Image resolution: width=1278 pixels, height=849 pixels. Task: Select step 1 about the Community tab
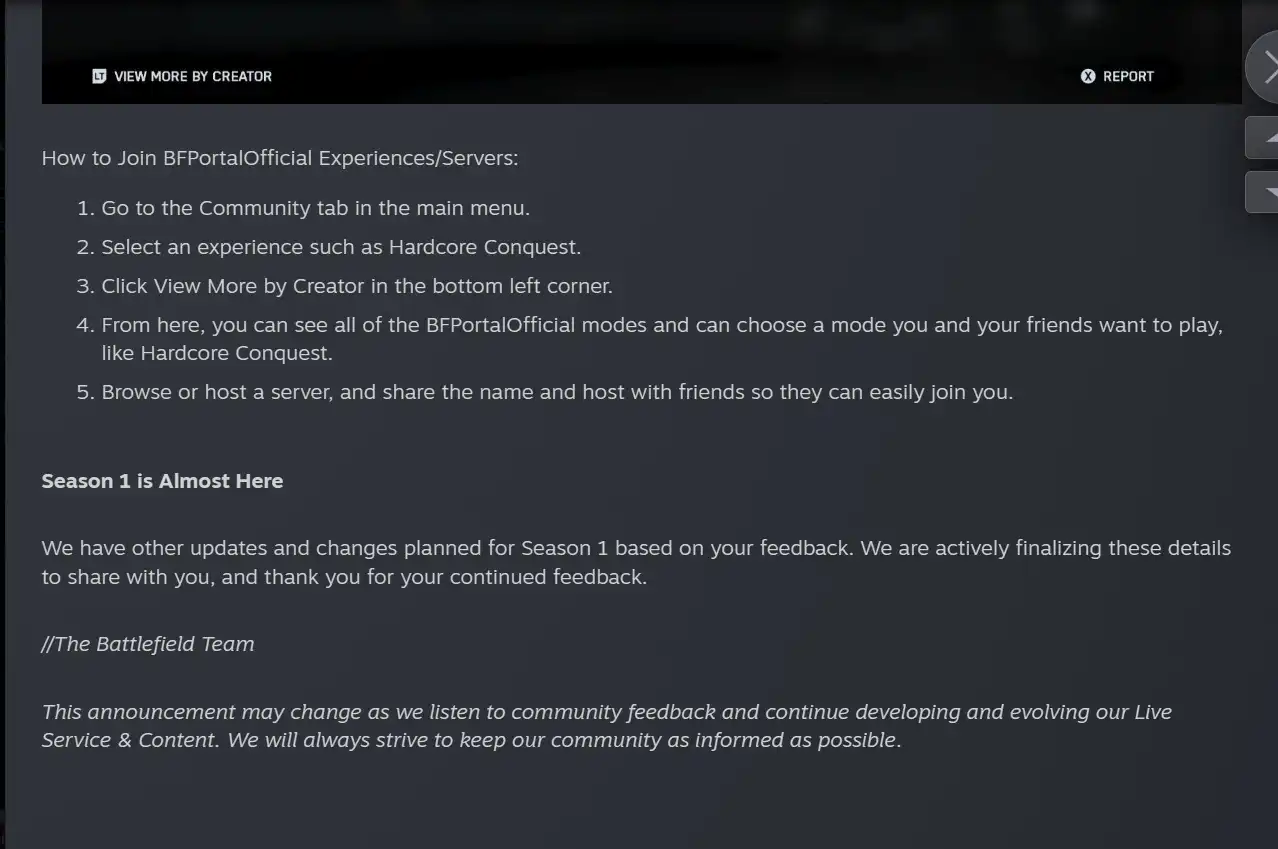[315, 208]
